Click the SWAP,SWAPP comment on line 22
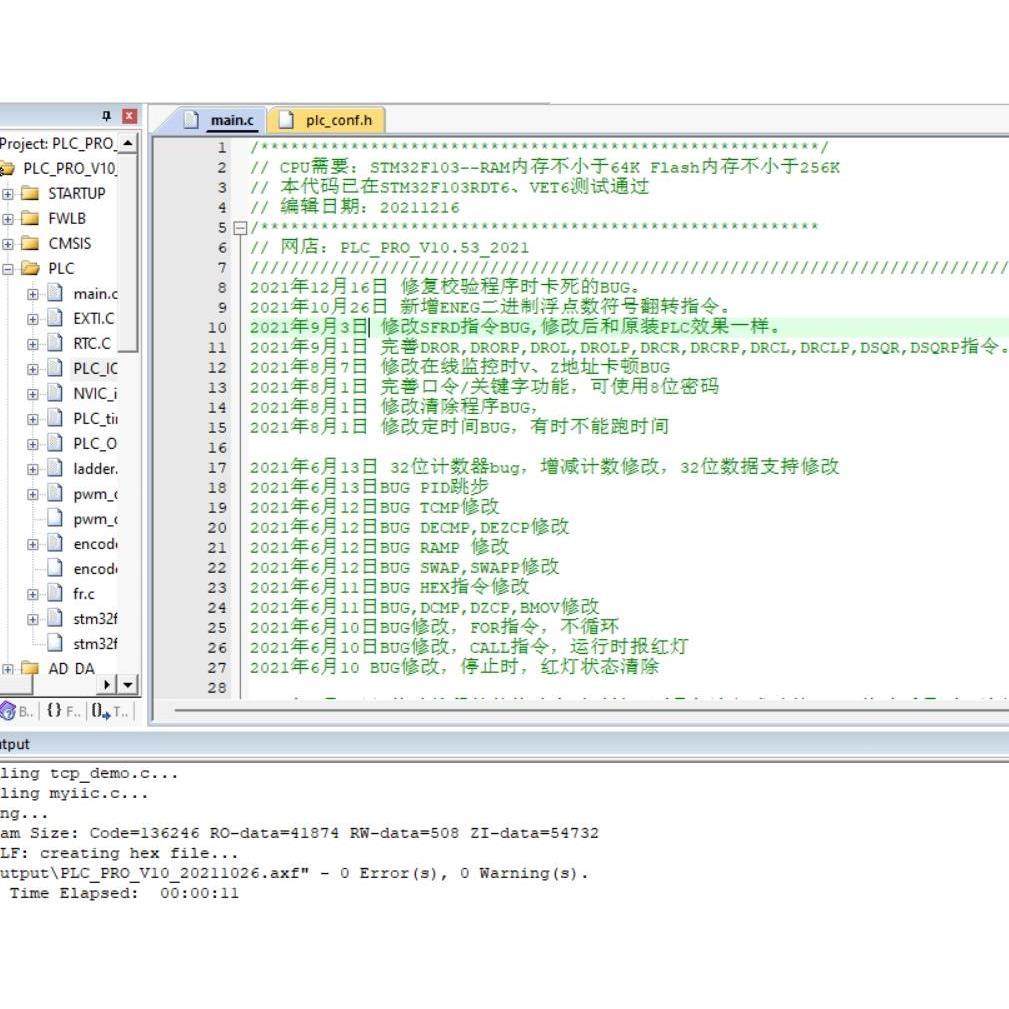The image size is (1009, 1009). click(489, 567)
